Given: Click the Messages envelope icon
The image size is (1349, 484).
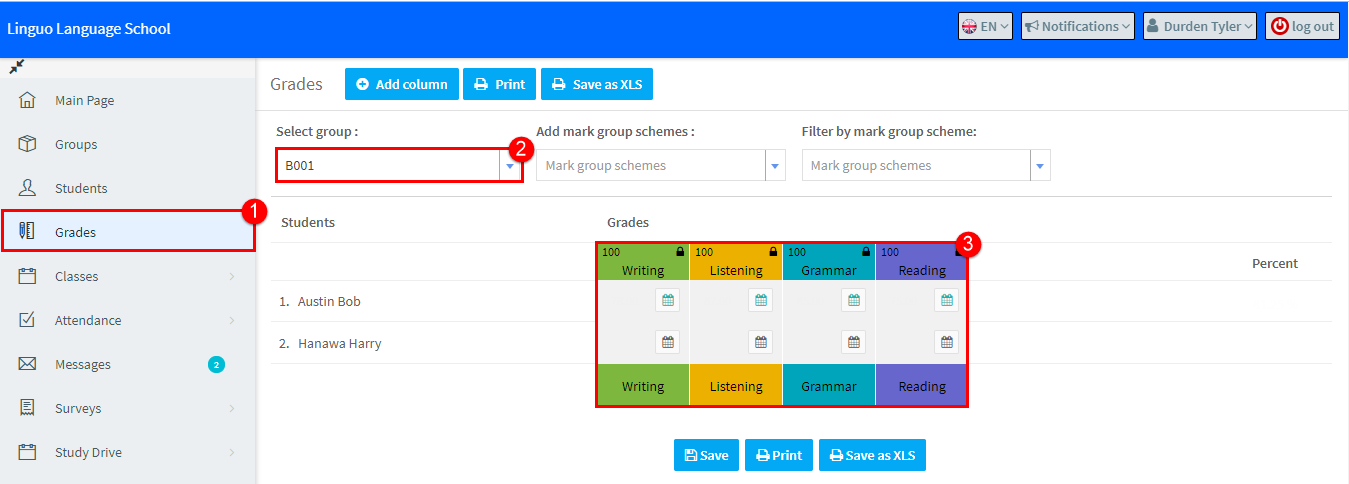Looking at the screenshot, I should pos(27,364).
